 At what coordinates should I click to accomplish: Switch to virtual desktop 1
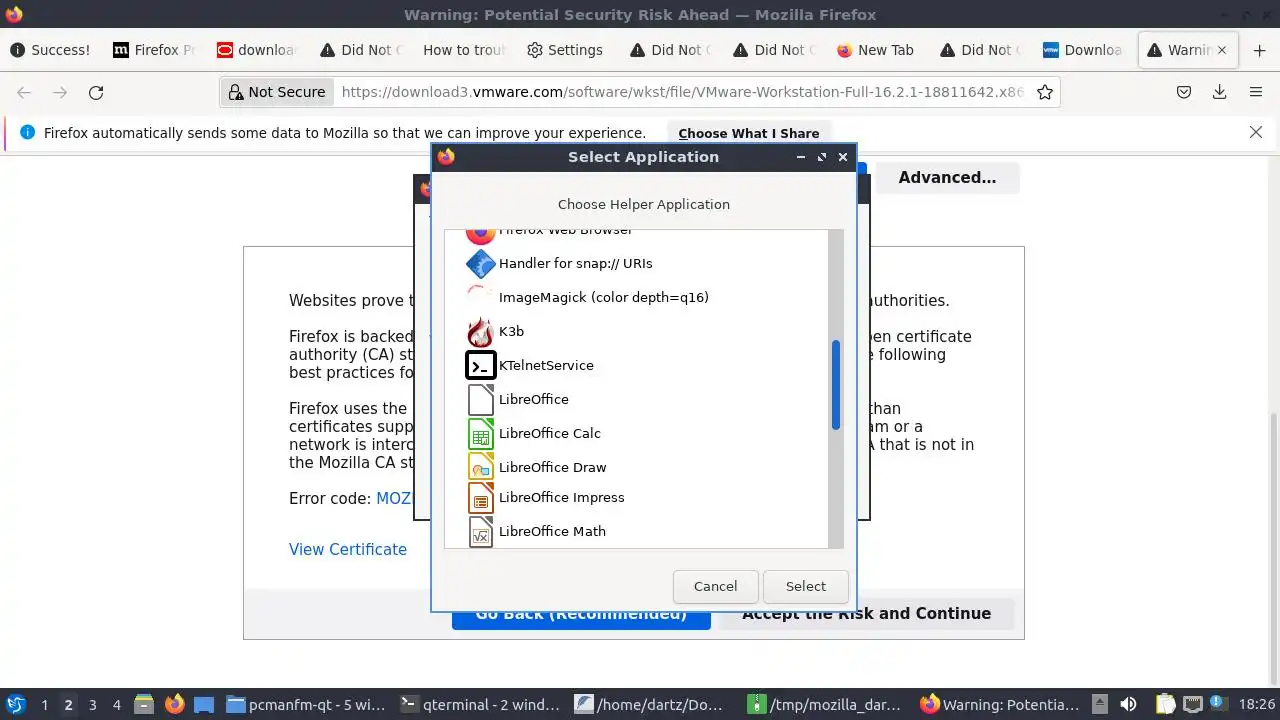(44, 705)
